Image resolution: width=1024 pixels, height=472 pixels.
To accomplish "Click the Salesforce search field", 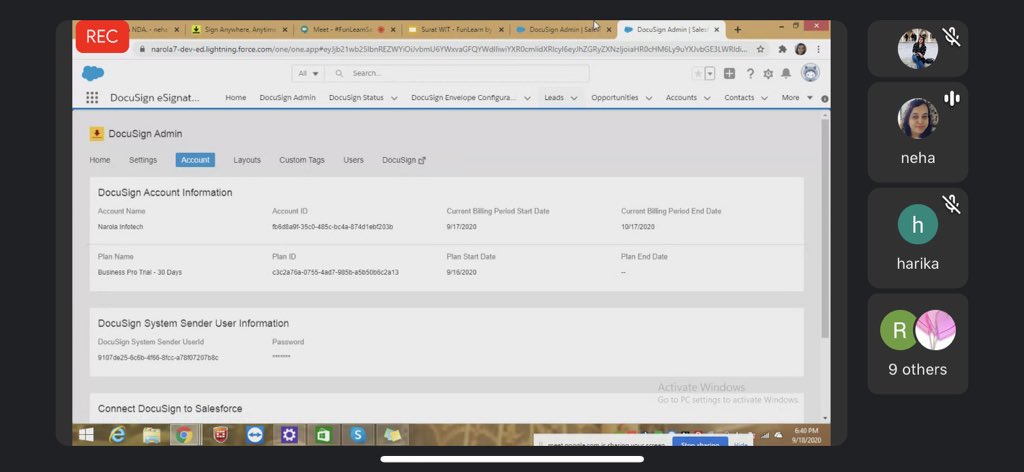I will (x=457, y=74).
